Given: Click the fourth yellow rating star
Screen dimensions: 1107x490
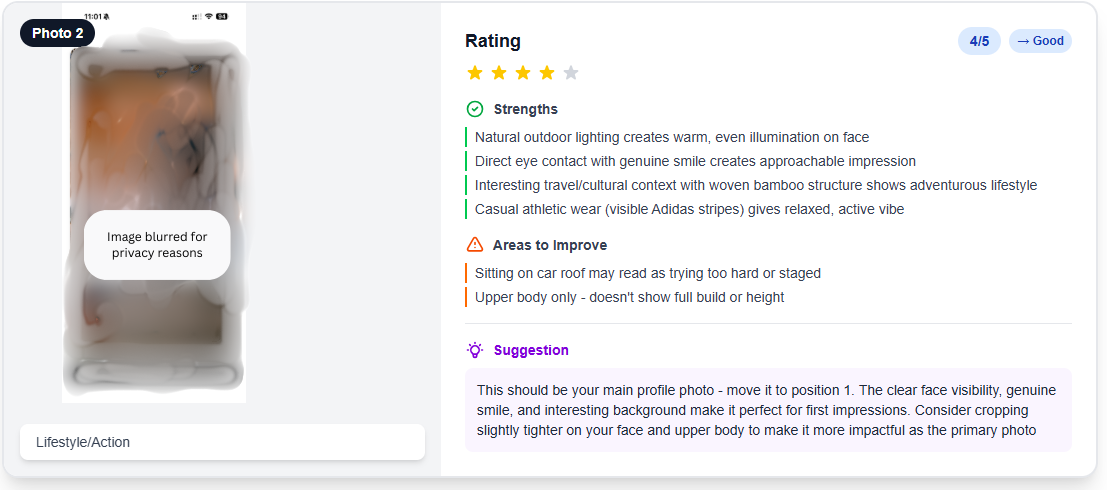Looking at the screenshot, I should pyautogui.click(x=547, y=73).
